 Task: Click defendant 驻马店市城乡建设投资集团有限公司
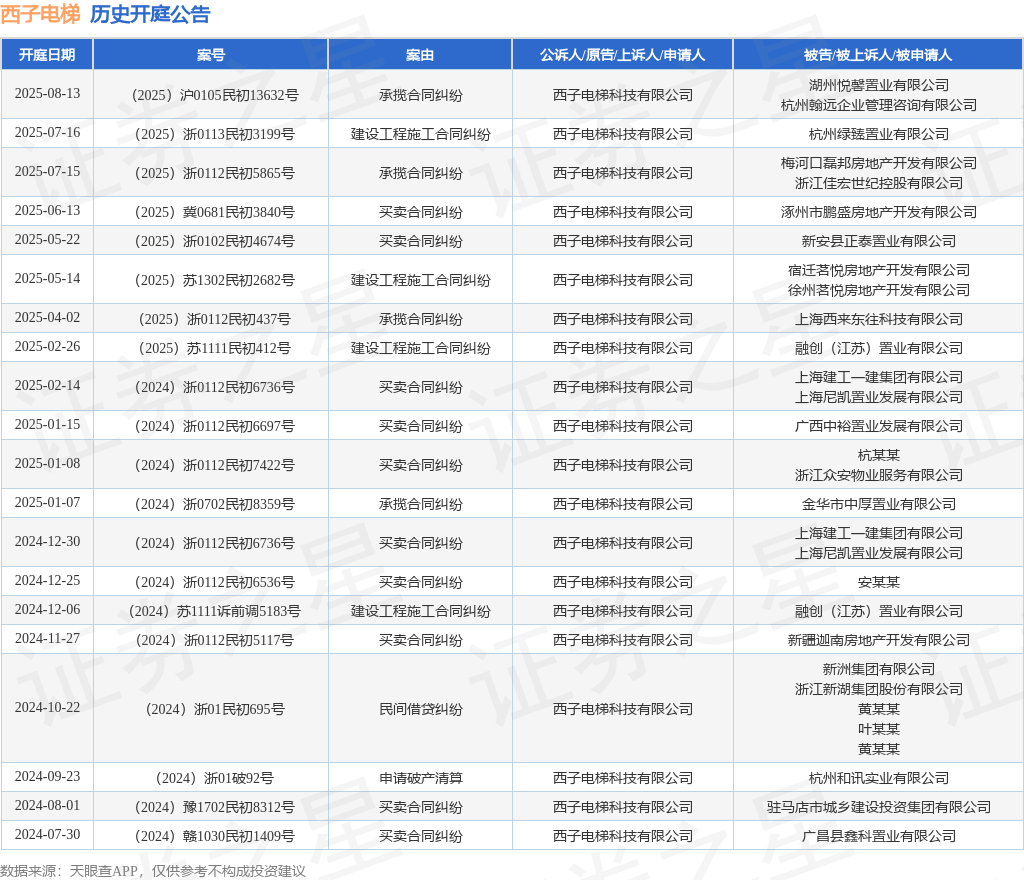coord(878,808)
